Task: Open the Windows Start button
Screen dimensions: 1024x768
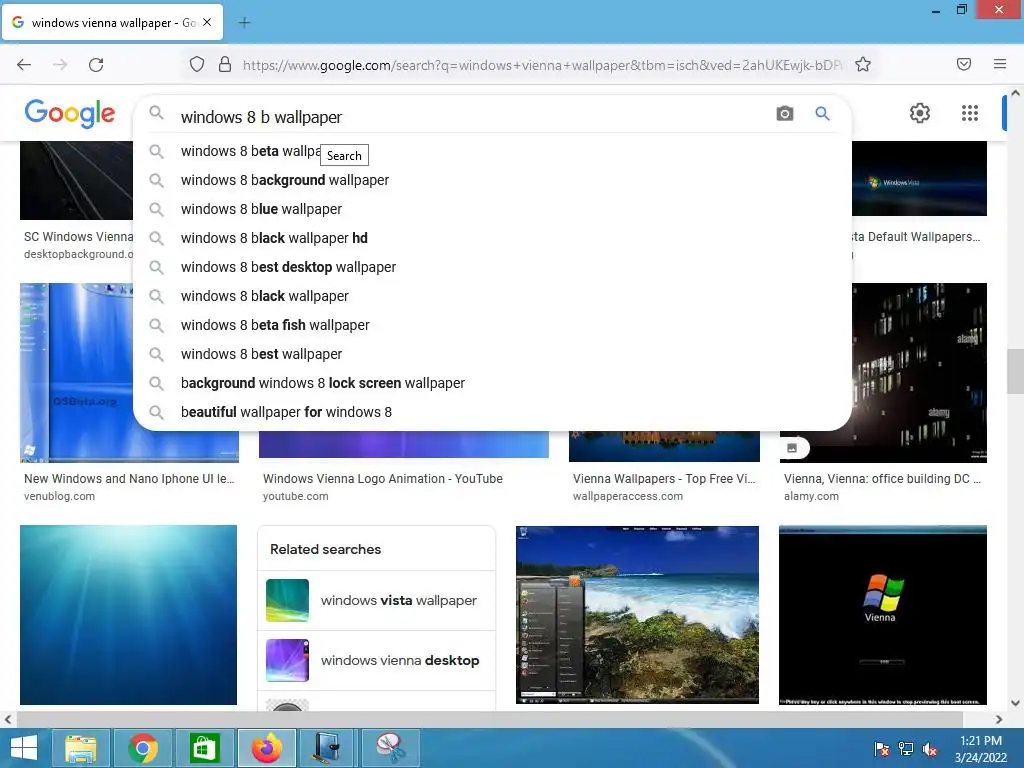Action: click(24, 748)
